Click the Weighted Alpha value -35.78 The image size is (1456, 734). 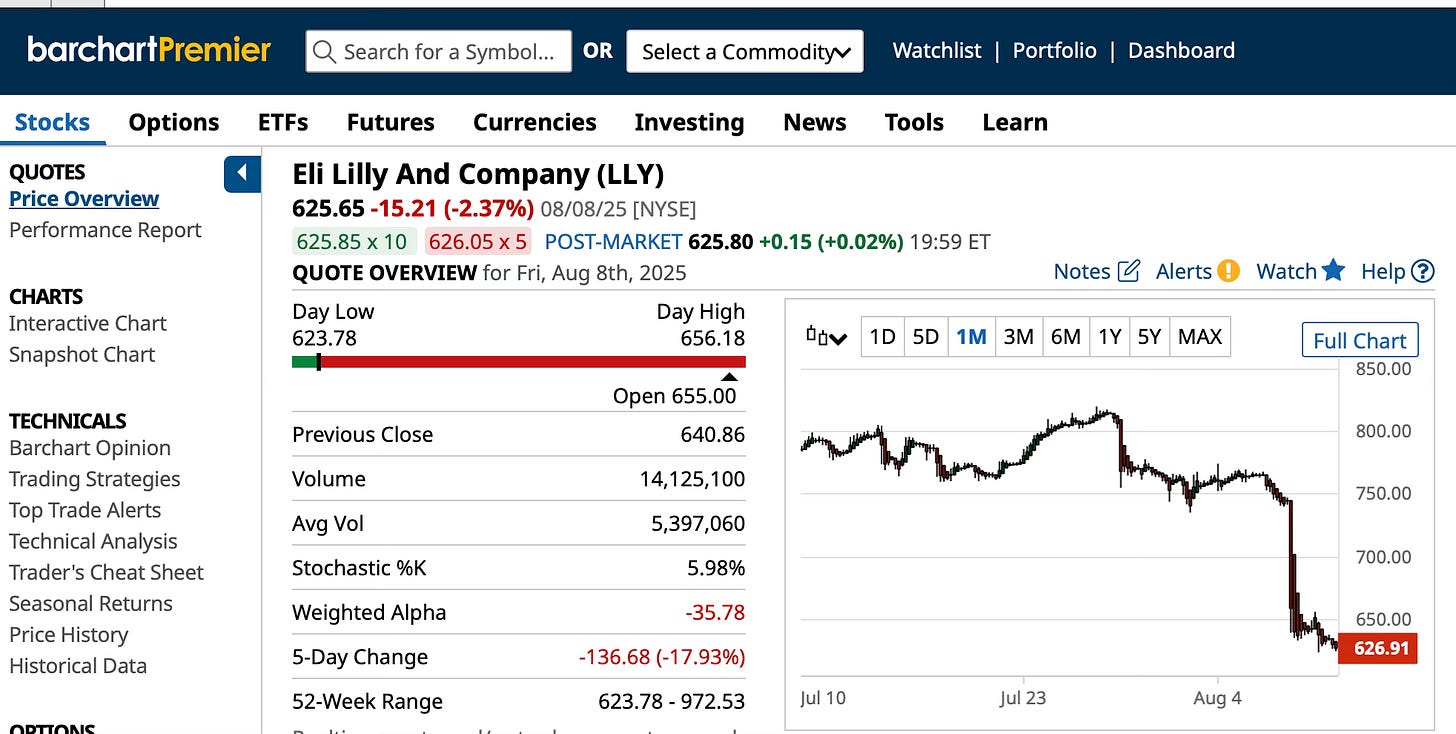[x=713, y=612]
